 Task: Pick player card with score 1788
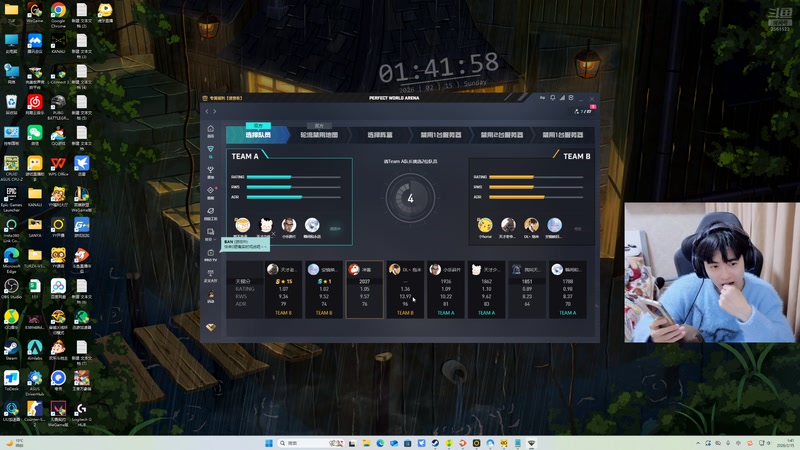pyautogui.click(x=567, y=290)
